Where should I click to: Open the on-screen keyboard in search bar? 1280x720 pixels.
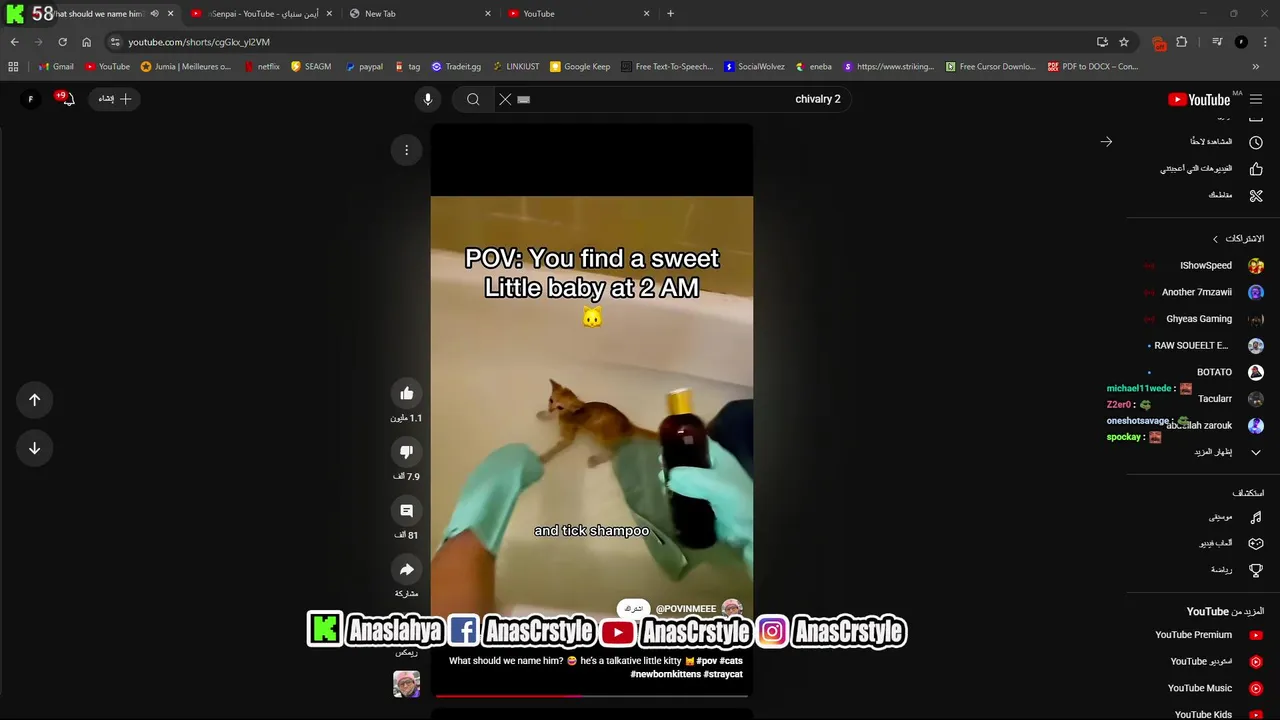pos(523,99)
